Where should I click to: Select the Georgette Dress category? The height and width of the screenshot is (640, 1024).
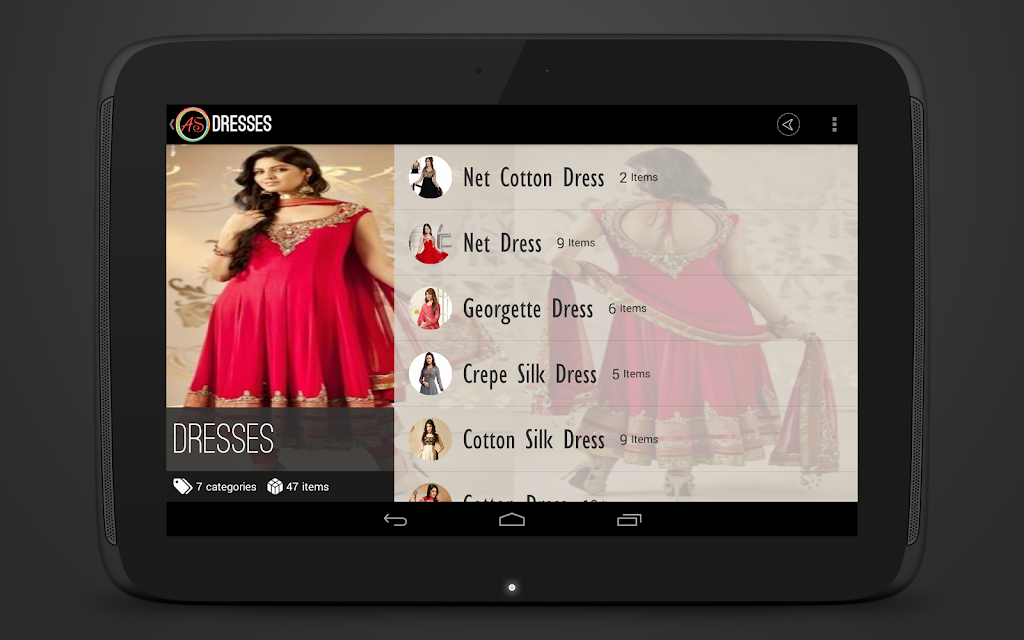(626, 308)
